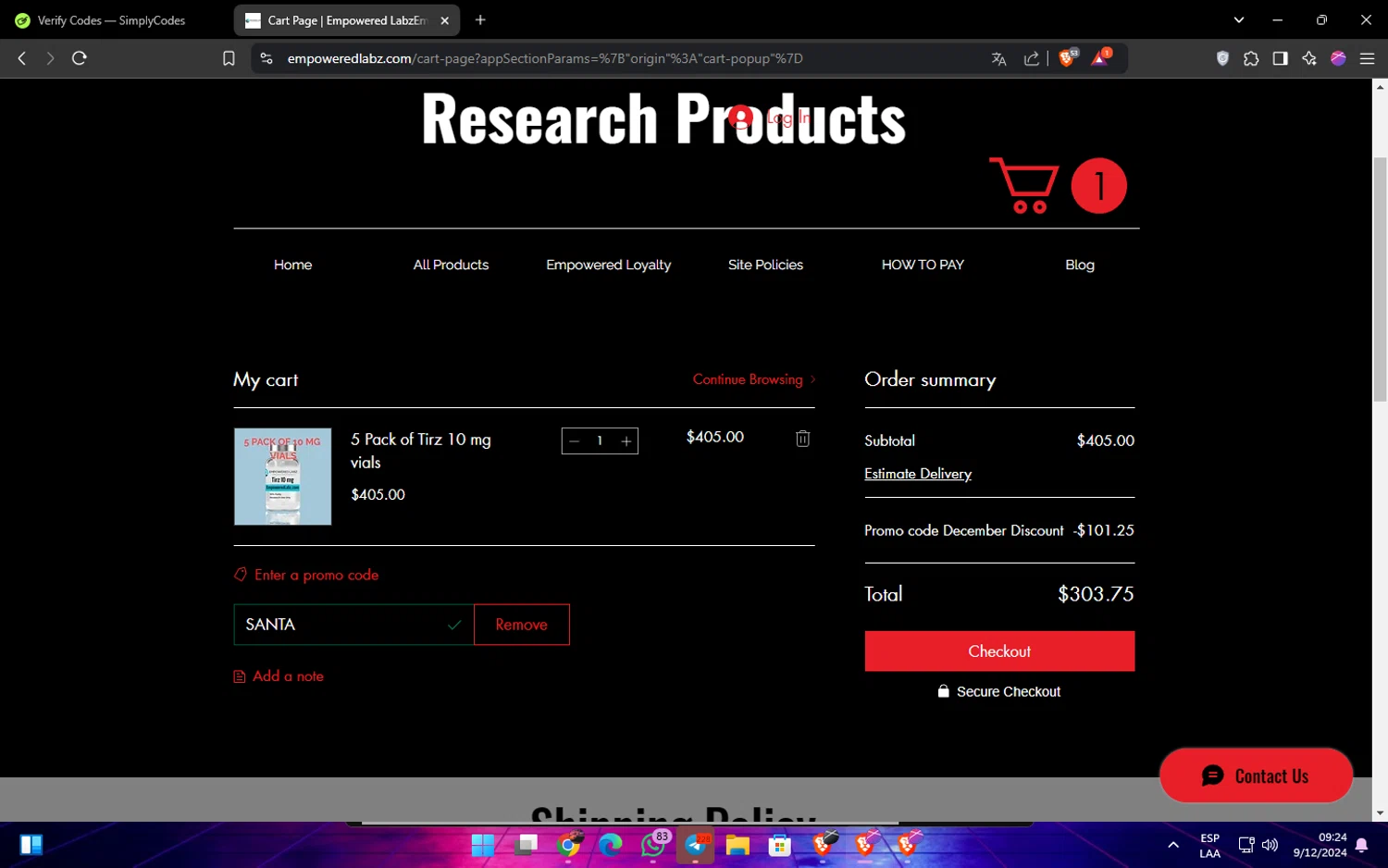Click the scrollbar down arrow
The image size is (1388, 868).
(x=1380, y=813)
